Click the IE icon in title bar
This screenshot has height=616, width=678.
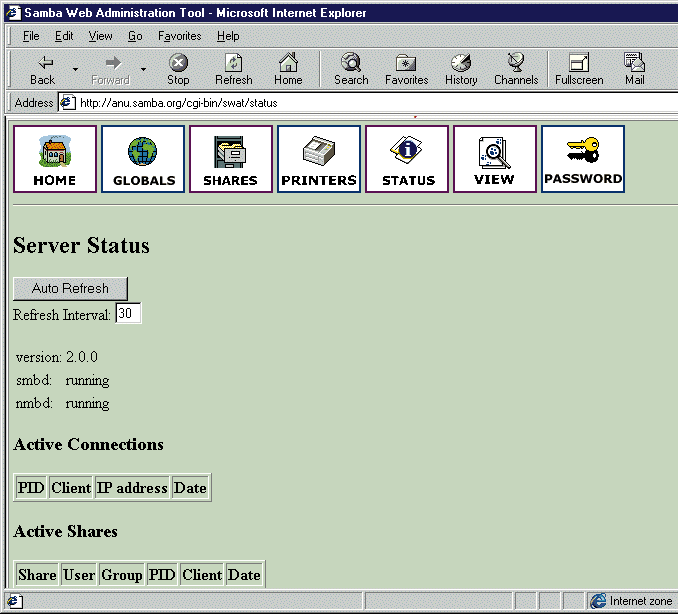click(x=13, y=13)
